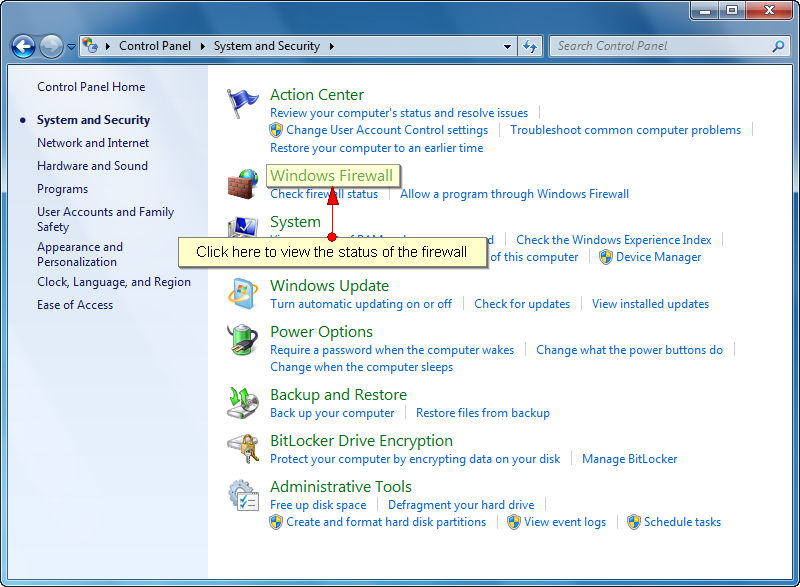Screen dimensions: 800x587
Task: Open Network and Internet category
Action: pos(93,143)
